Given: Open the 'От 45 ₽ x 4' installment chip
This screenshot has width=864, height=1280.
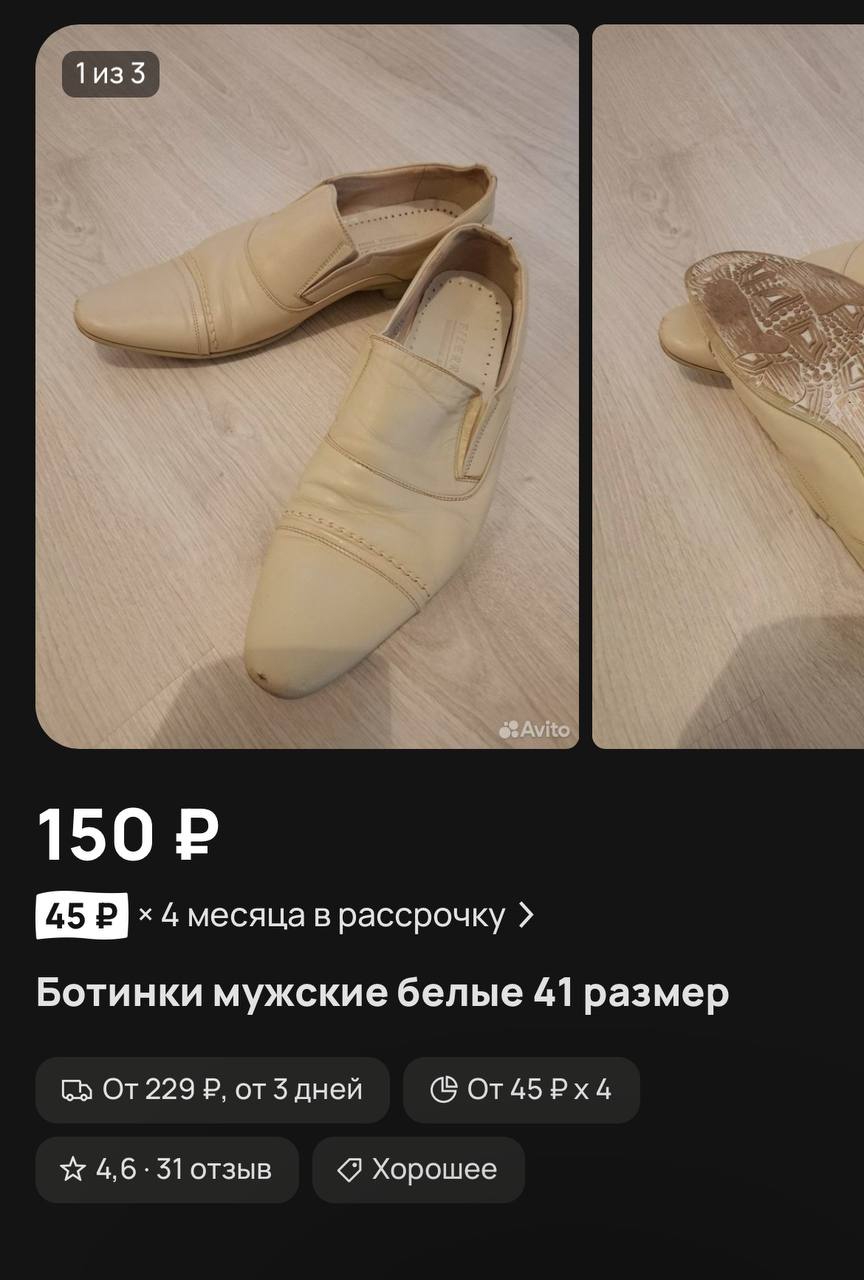Looking at the screenshot, I should (x=521, y=1090).
